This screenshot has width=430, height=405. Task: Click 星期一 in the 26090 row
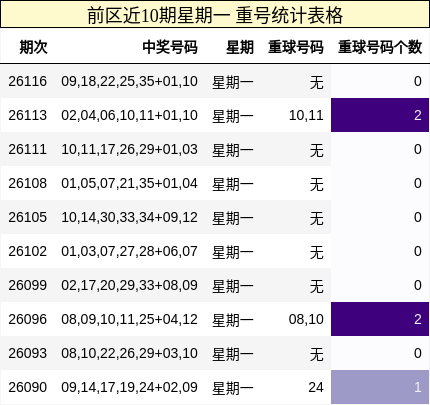233,388
